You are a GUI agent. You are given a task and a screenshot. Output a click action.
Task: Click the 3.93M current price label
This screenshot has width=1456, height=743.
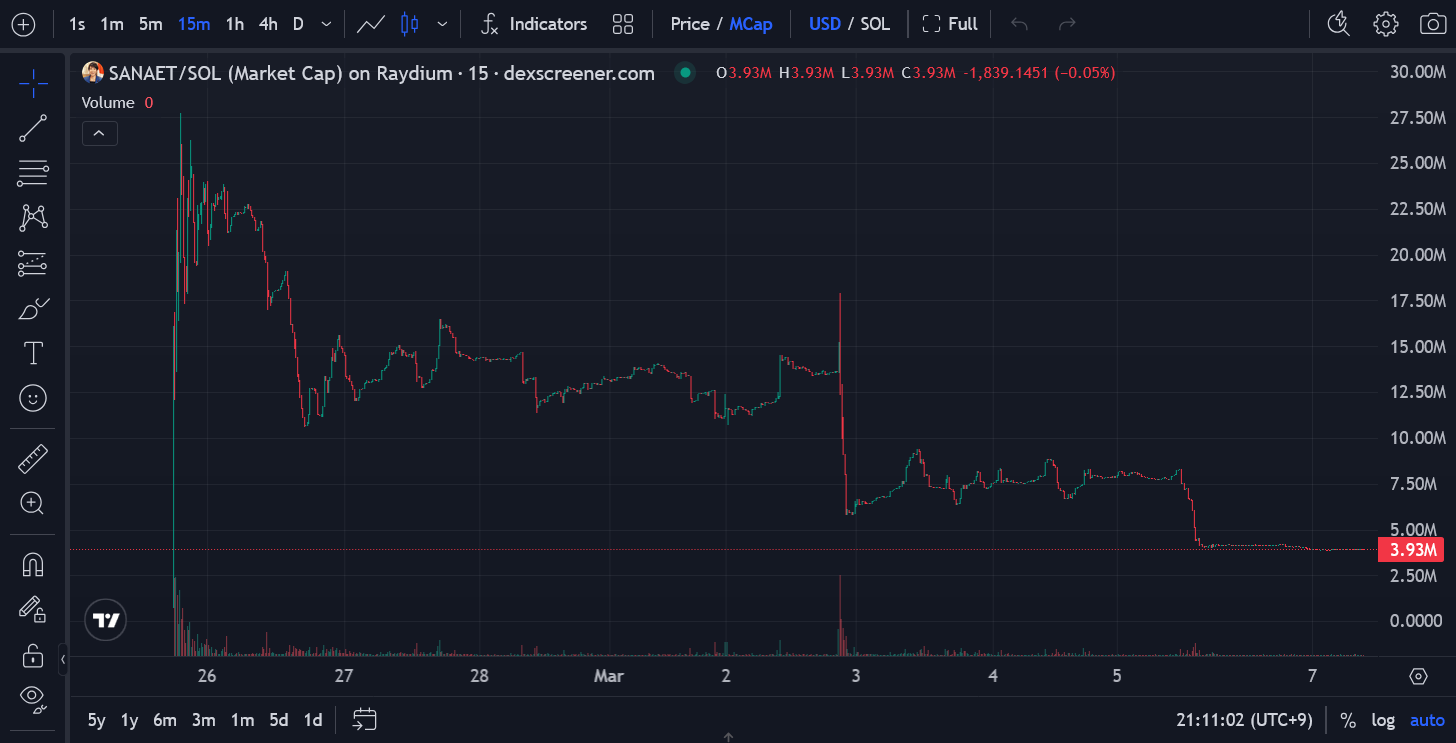(x=1413, y=550)
